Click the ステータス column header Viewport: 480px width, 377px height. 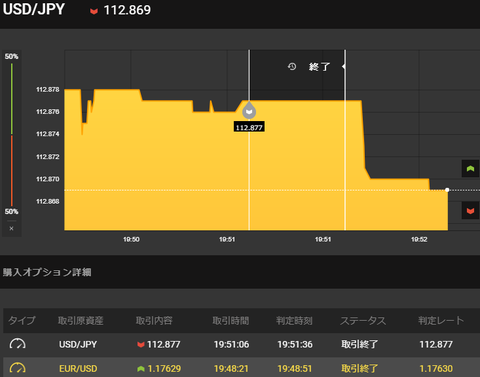(363, 321)
